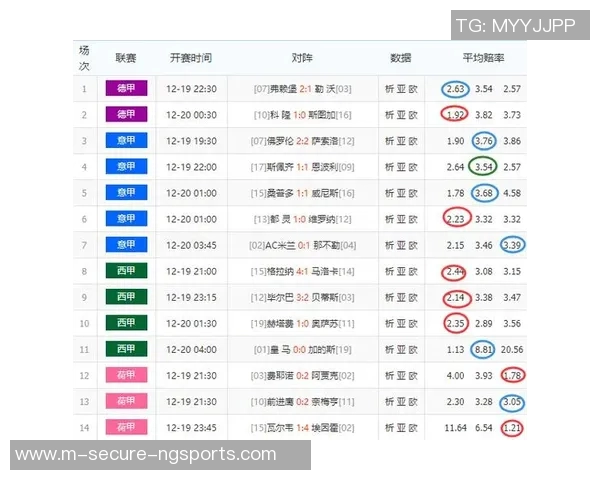
Task: Click the 12-19 19:30 kickoff time
Action: click(191, 141)
